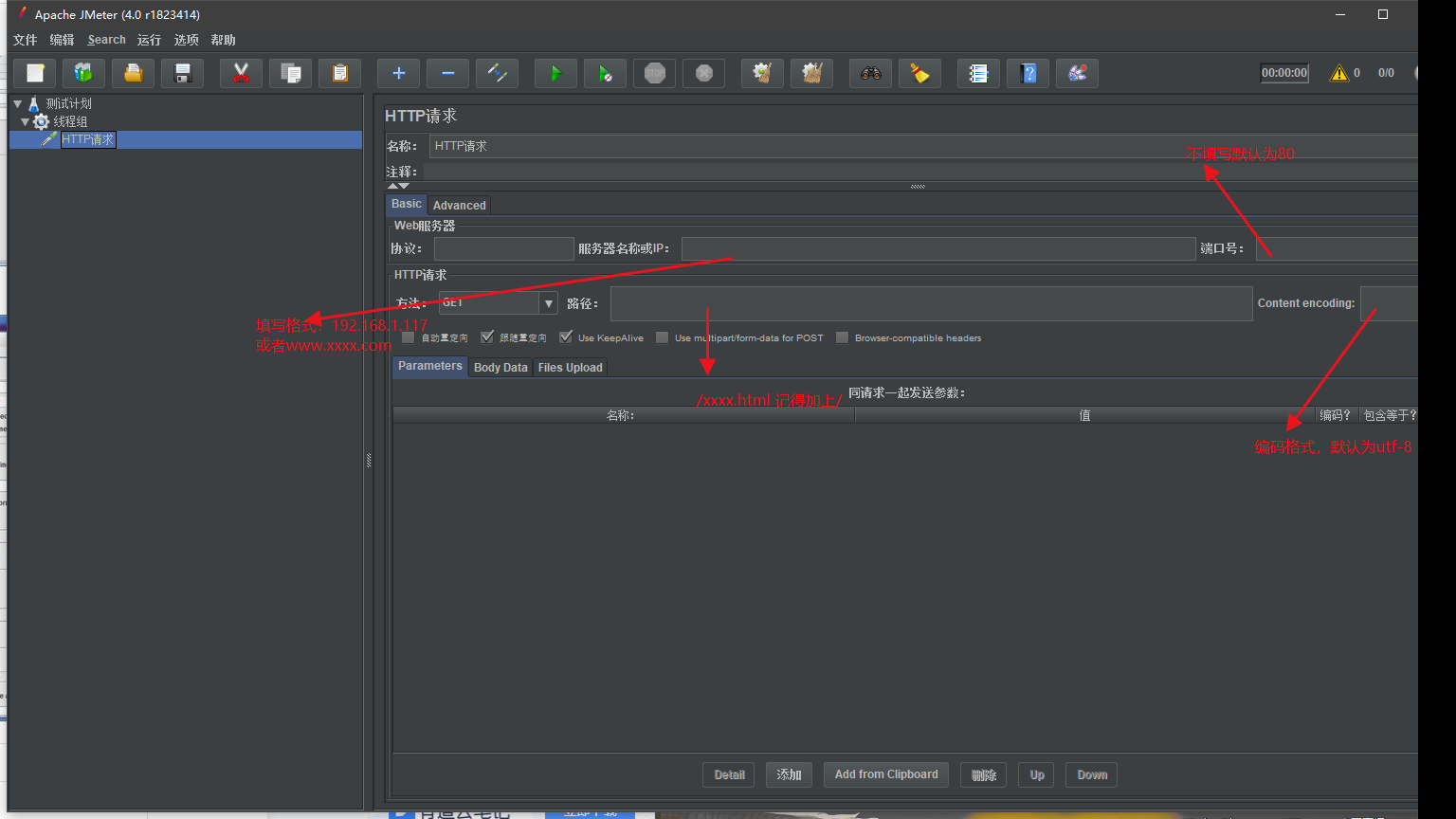Click the 服务器名称或IP input field
This screenshot has width=1456, height=819.
(x=938, y=248)
